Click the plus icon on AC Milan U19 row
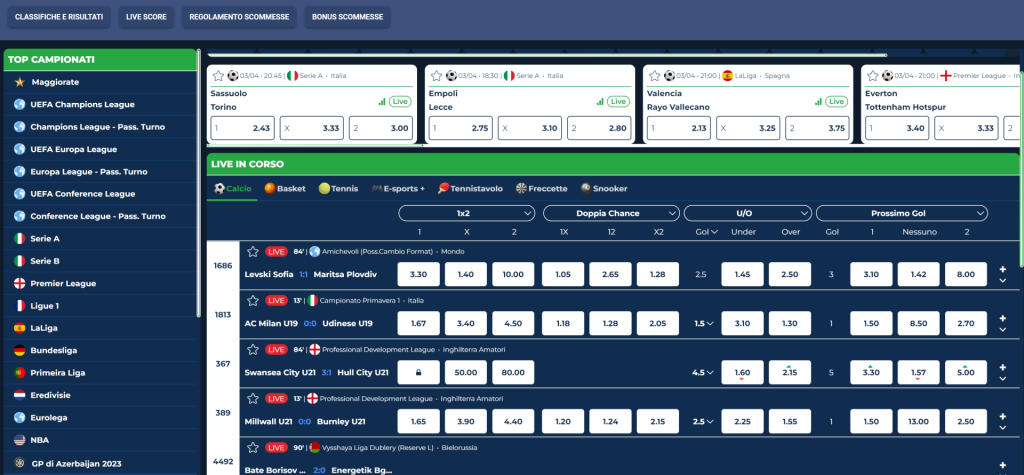 [1002, 318]
